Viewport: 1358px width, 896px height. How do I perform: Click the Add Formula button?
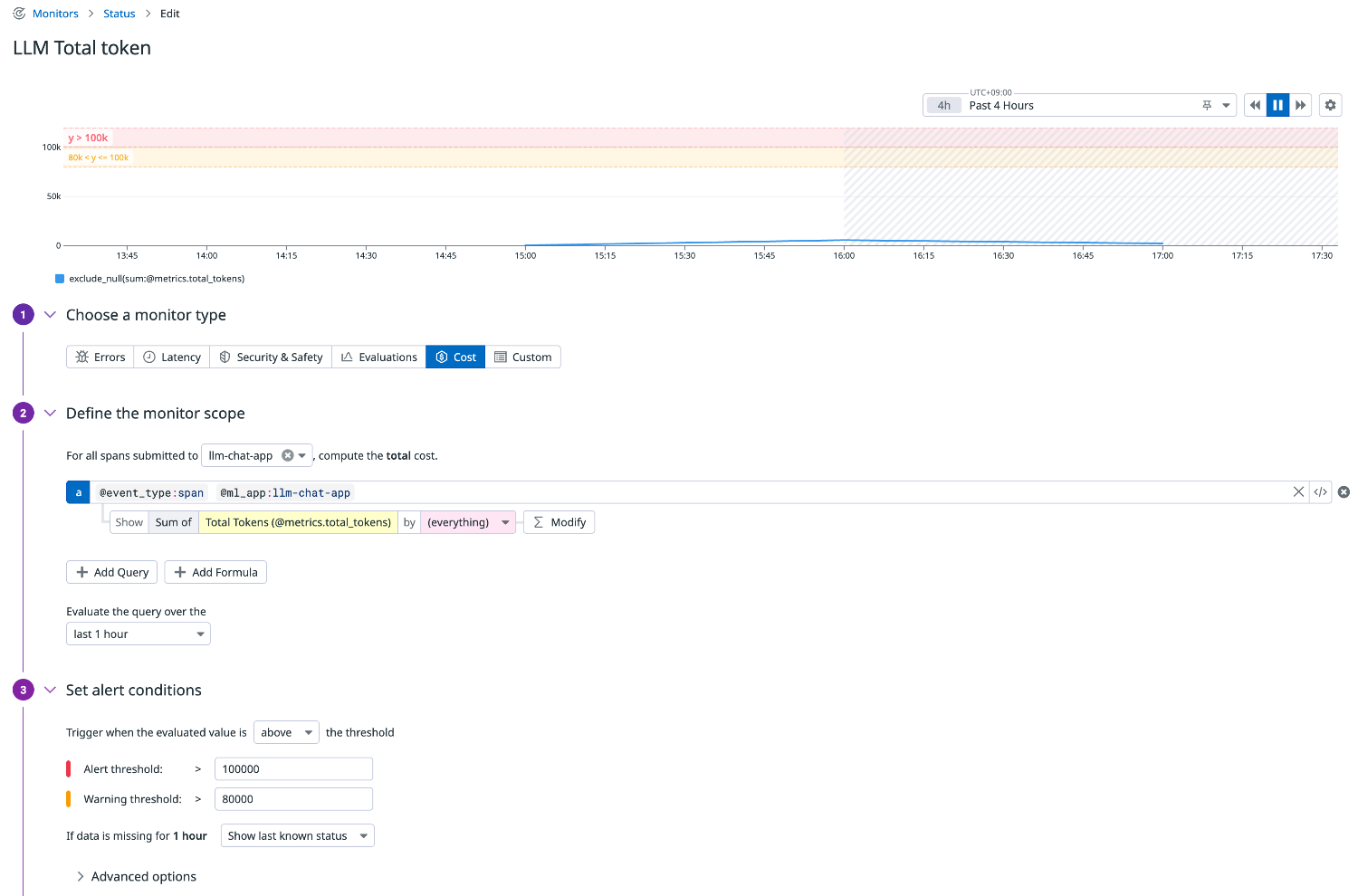tap(215, 572)
